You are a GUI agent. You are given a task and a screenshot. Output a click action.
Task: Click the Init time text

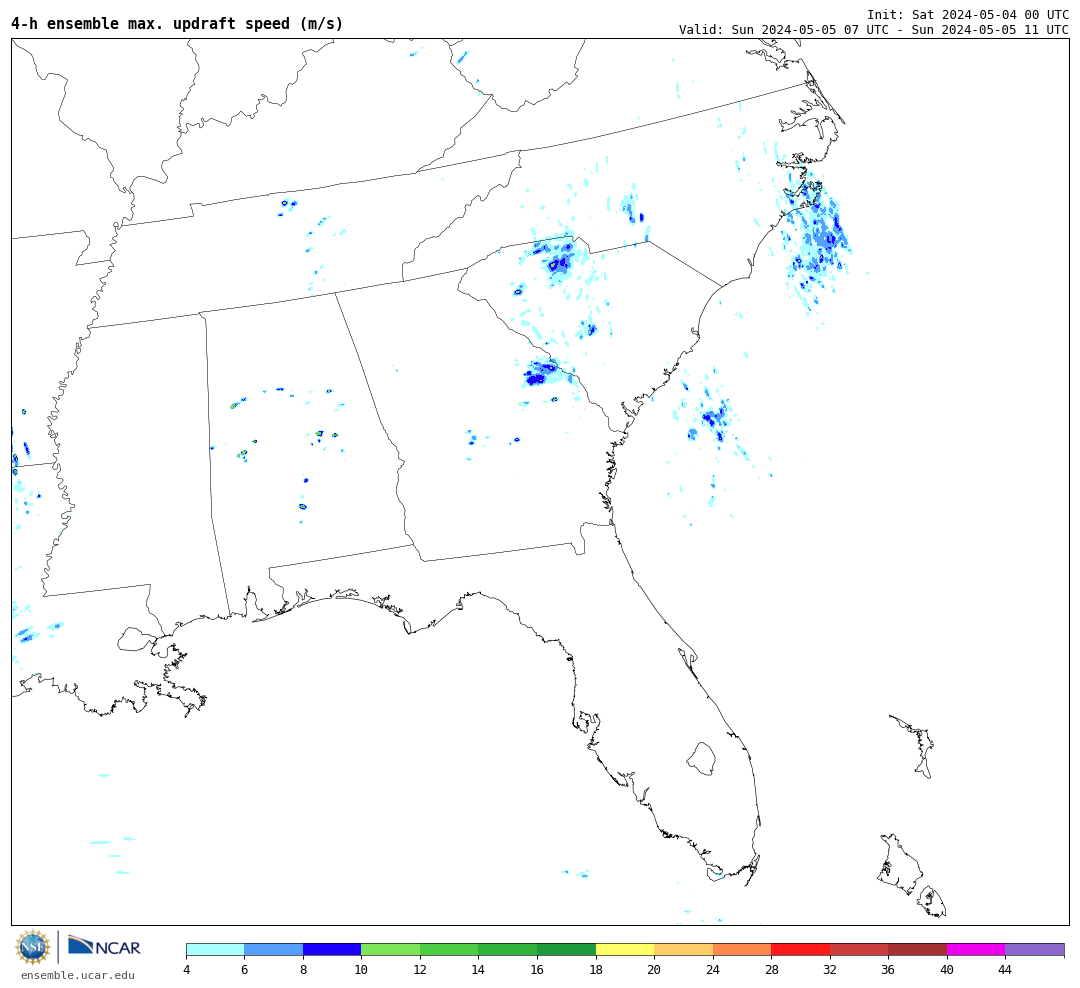(x=968, y=14)
